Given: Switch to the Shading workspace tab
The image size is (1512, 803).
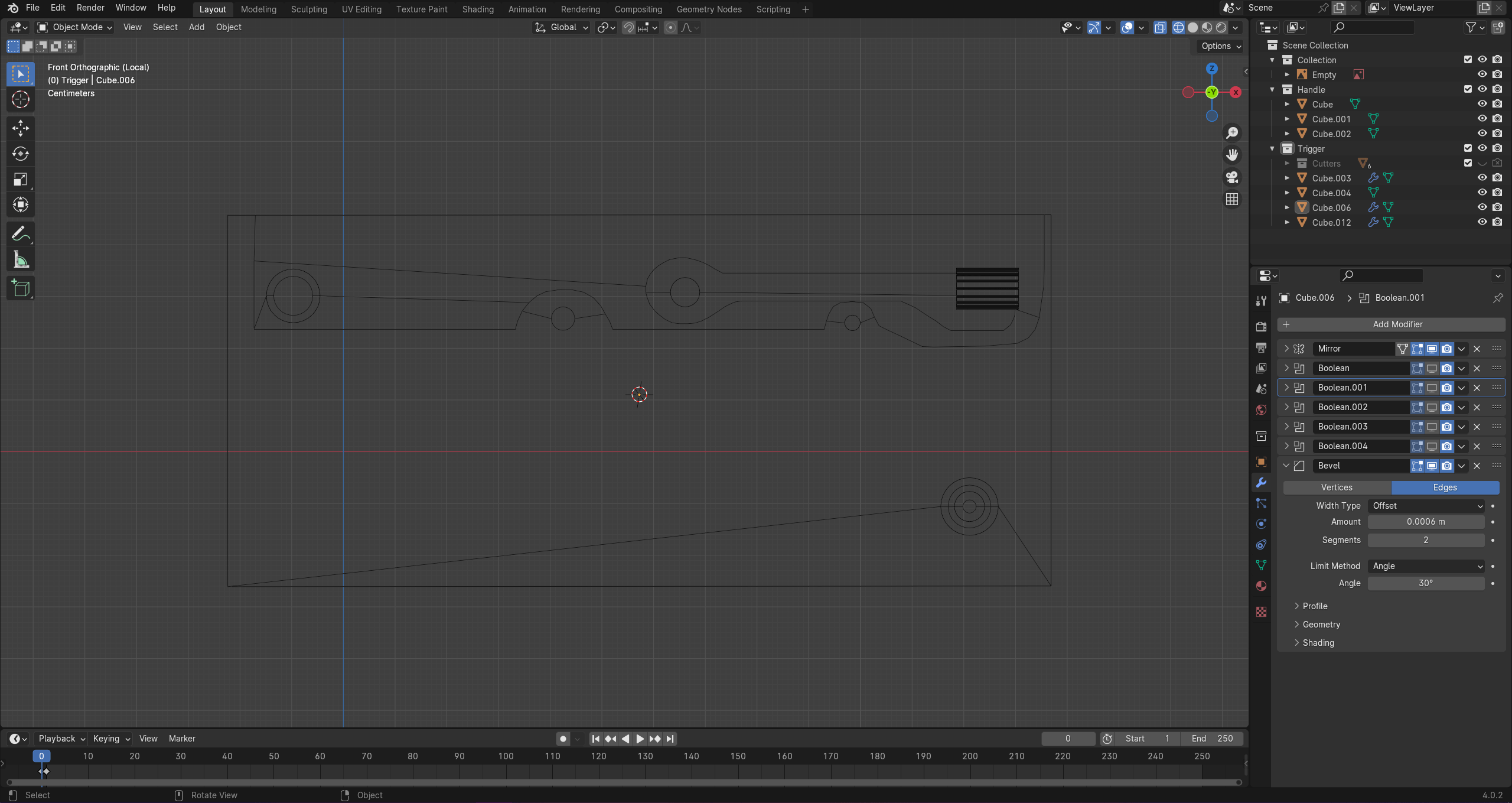Looking at the screenshot, I should (478, 9).
